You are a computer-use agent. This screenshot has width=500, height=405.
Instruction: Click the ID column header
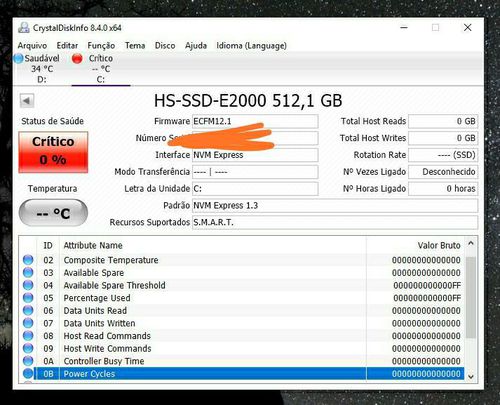pyautogui.click(x=48, y=246)
